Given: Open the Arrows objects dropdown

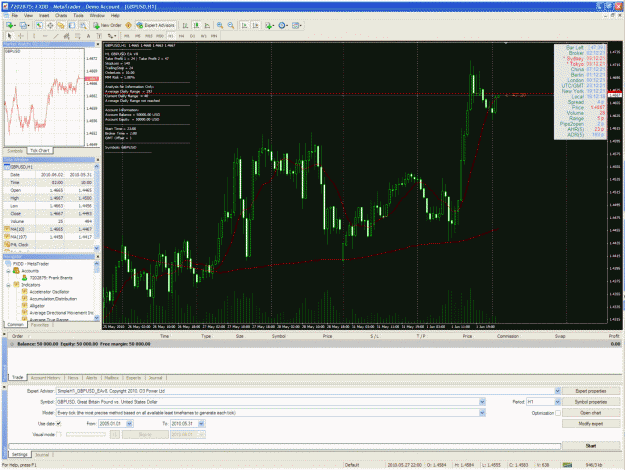Looking at the screenshot, I should [x=112, y=36].
